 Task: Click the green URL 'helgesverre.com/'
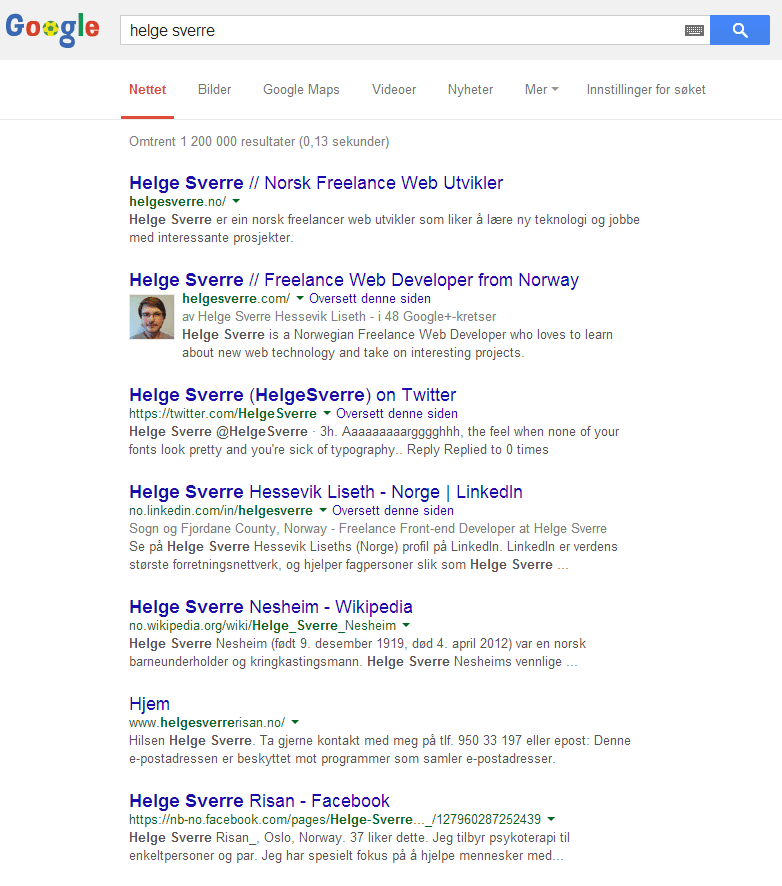pos(236,298)
